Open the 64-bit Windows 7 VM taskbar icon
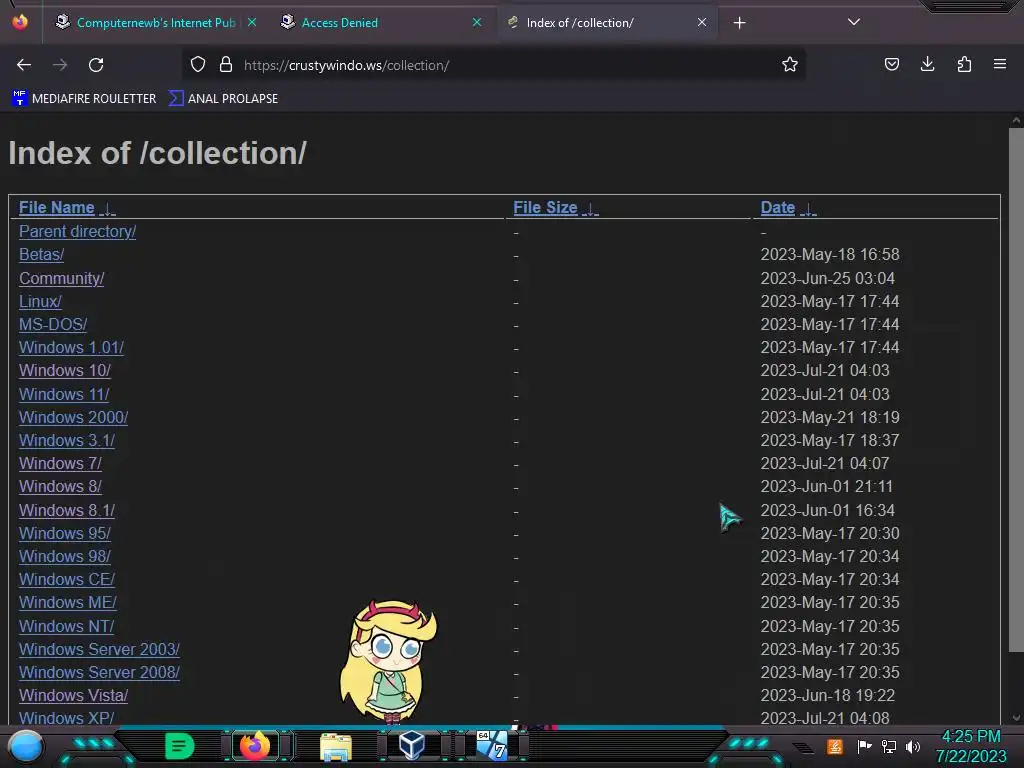This screenshot has height=768, width=1024. click(491, 745)
